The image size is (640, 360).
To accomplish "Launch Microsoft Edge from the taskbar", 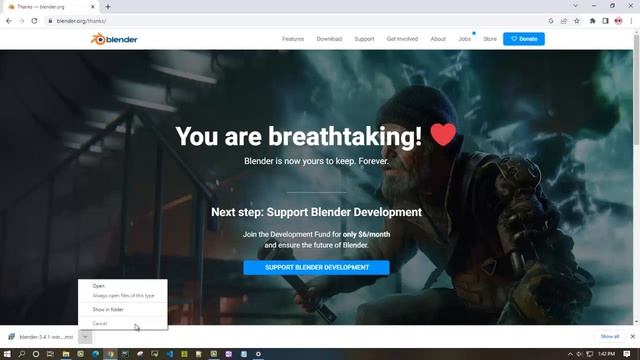I will tap(96, 354).
